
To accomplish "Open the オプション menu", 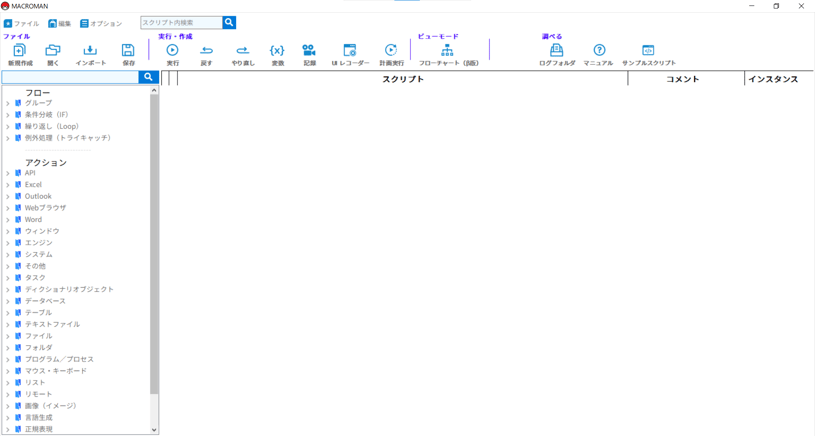I will 101,23.
